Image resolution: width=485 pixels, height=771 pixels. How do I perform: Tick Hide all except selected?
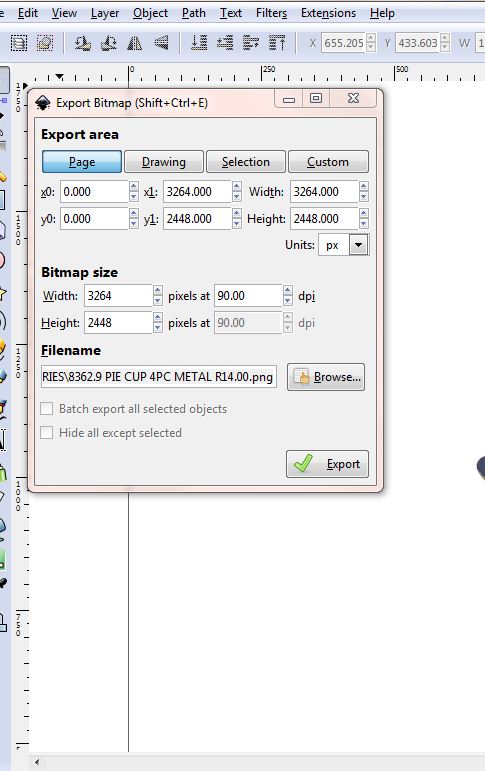coord(47,433)
